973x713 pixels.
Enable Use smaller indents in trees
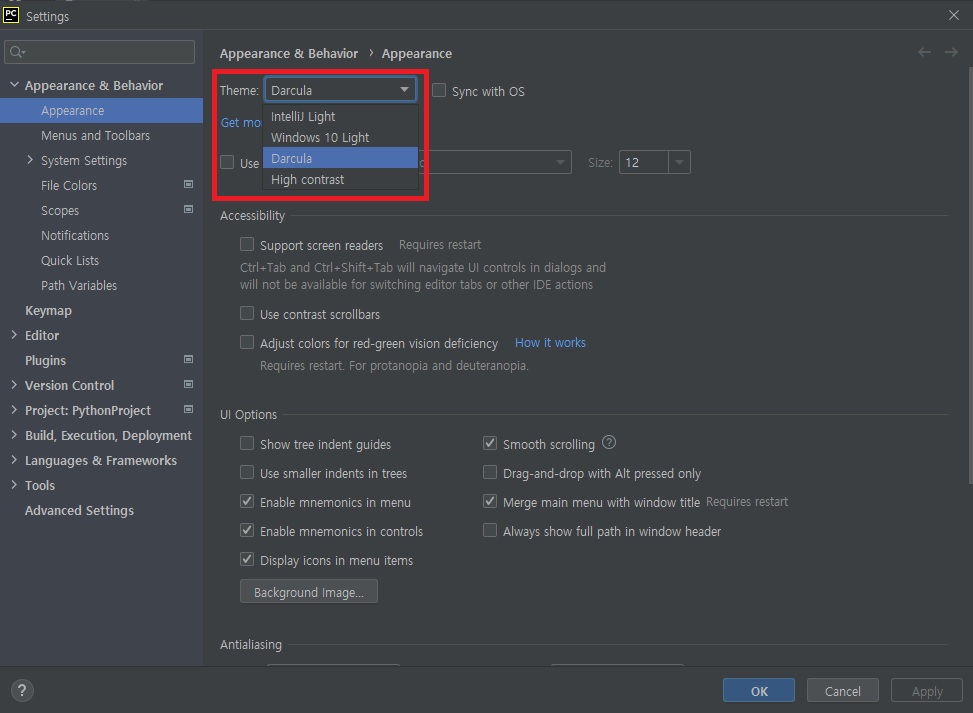(247, 473)
